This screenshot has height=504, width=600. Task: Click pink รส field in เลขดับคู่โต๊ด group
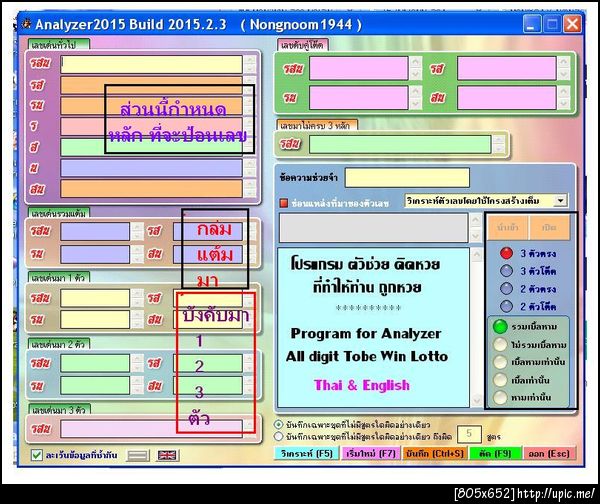(x=507, y=69)
